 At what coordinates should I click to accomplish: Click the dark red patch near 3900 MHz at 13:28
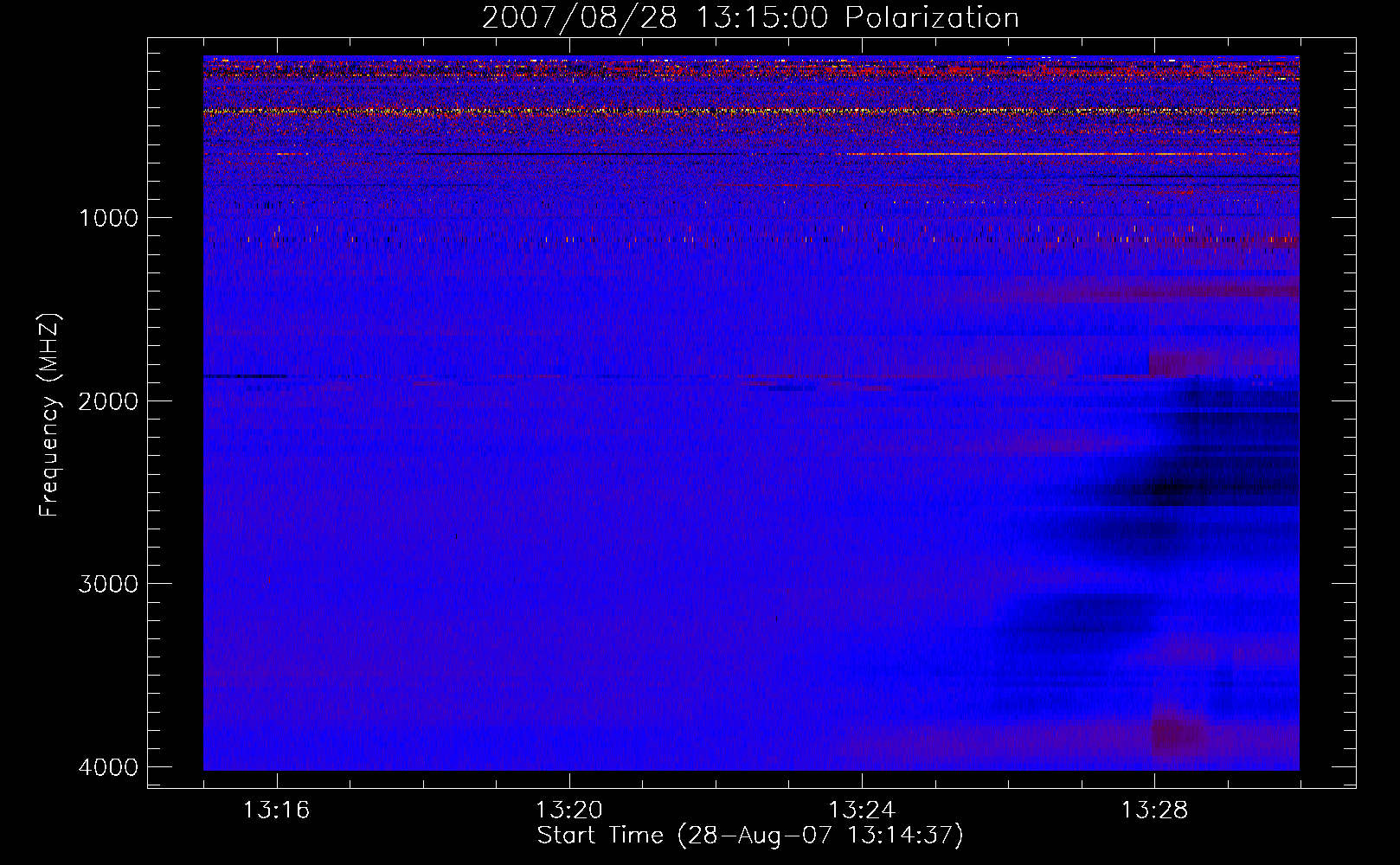click(x=1178, y=734)
